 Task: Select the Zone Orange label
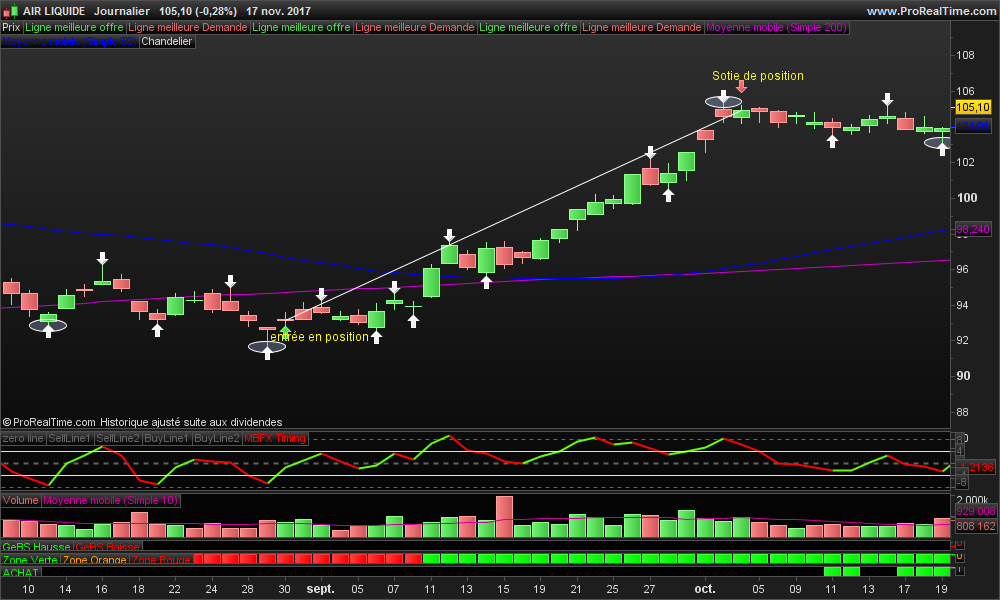click(94, 560)
